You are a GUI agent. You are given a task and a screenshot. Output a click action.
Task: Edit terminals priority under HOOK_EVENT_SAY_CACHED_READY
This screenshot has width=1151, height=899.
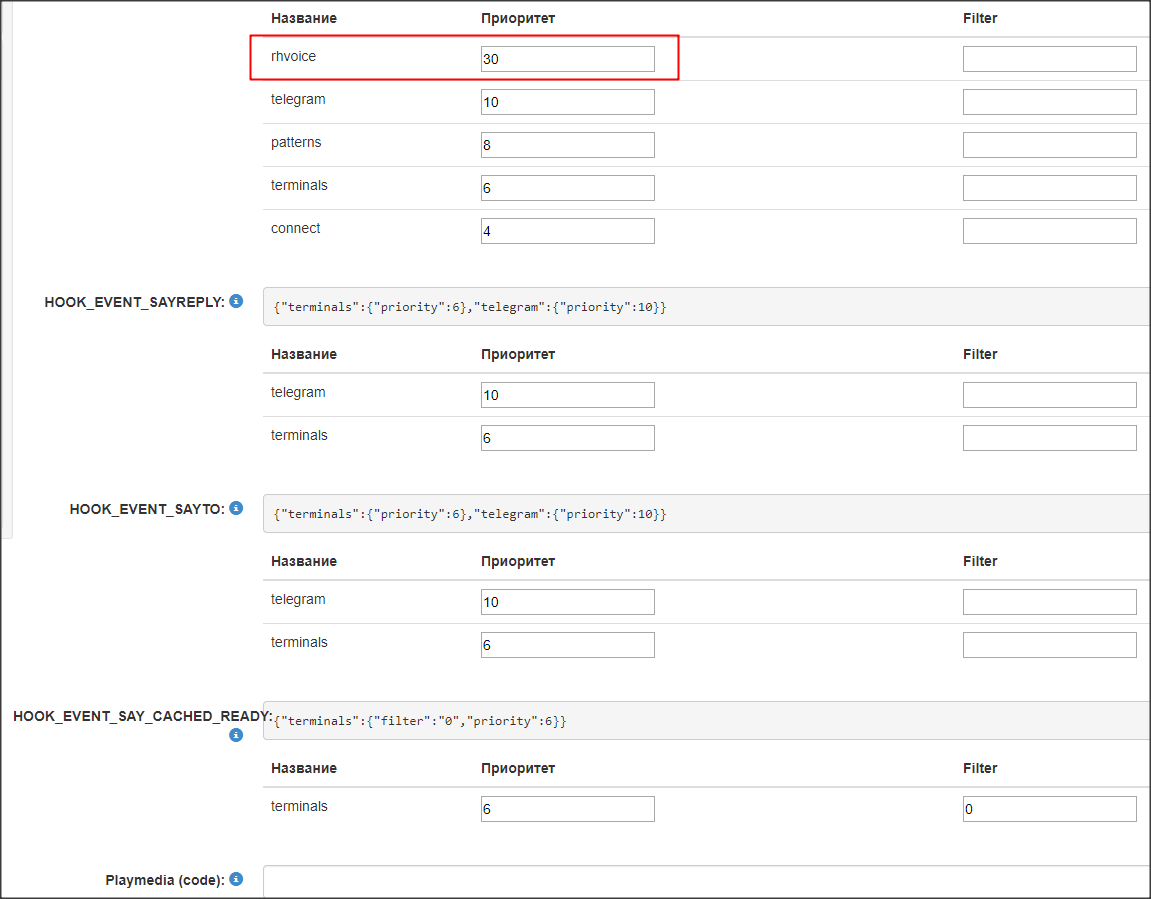click(x=567, y=809)
